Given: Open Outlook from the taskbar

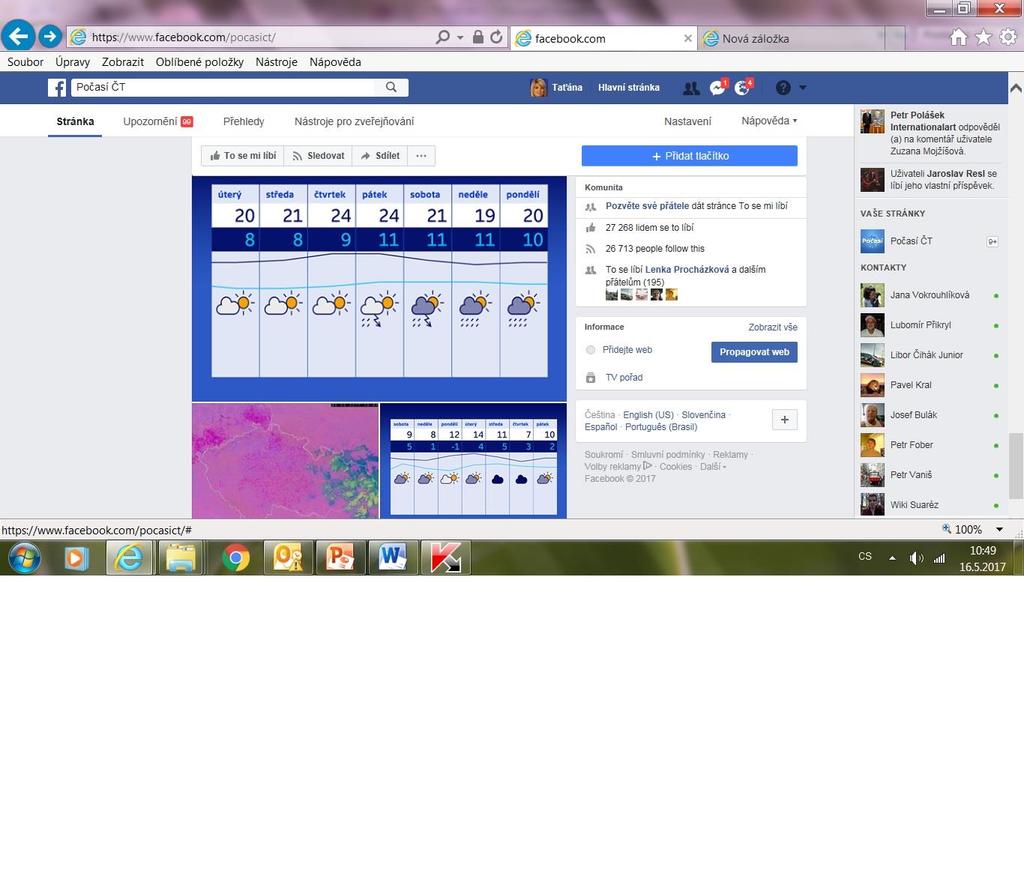Looking at the screenshot, I should 287,558.
